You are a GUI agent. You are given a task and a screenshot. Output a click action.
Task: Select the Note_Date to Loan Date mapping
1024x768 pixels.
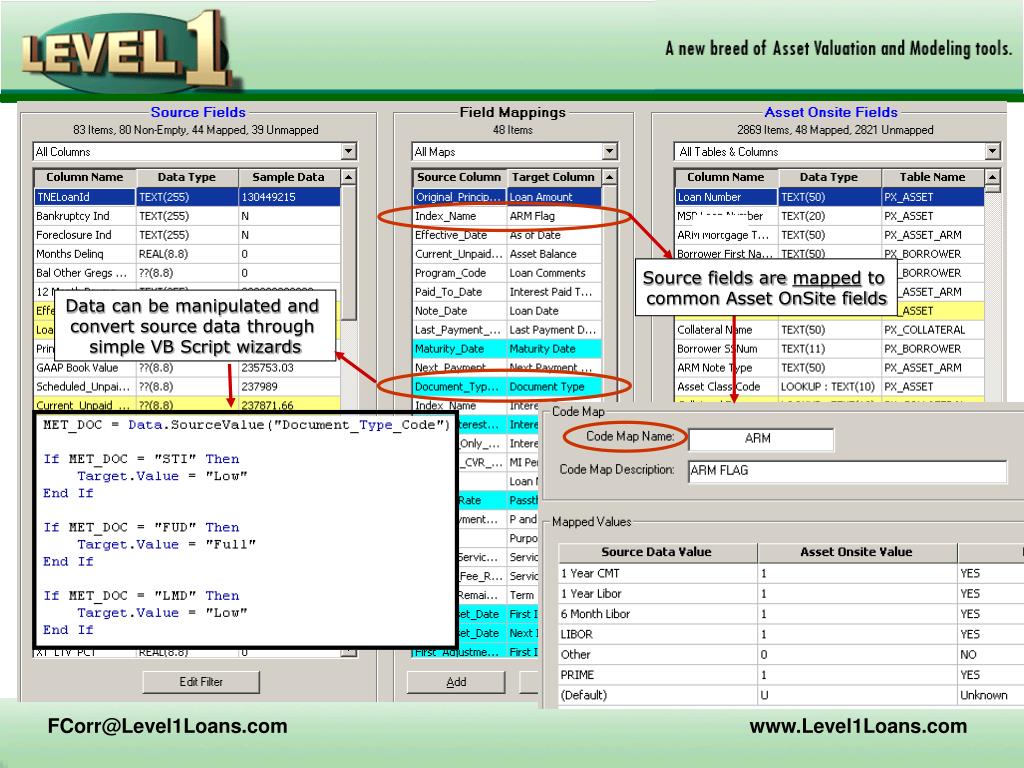507,311
